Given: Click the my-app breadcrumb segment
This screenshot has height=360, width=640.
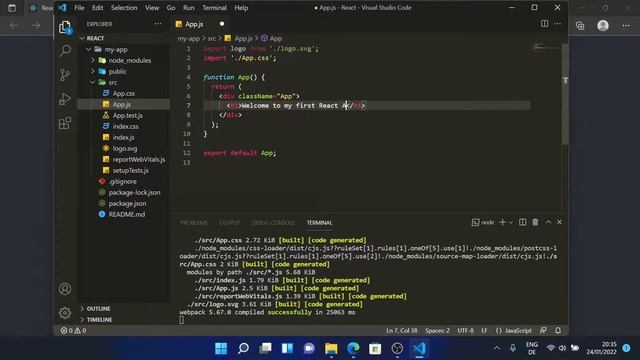Looking at the screenshot, I should (x=189, y=38).
